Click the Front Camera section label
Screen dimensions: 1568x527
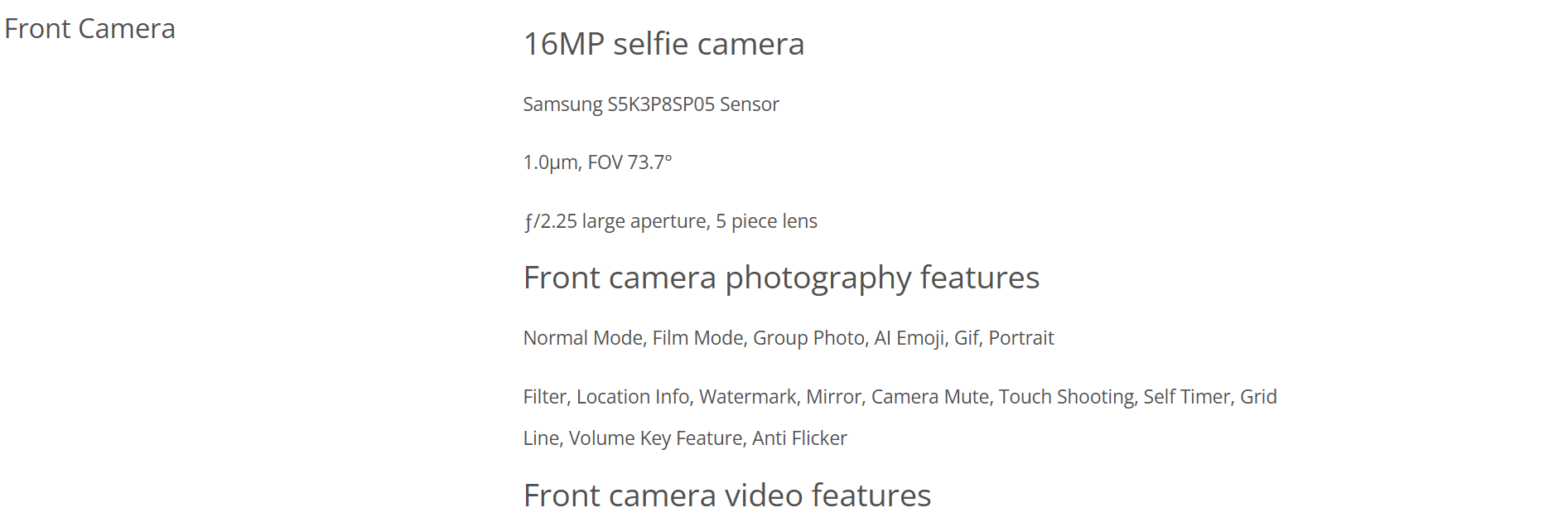coord(89,29)
